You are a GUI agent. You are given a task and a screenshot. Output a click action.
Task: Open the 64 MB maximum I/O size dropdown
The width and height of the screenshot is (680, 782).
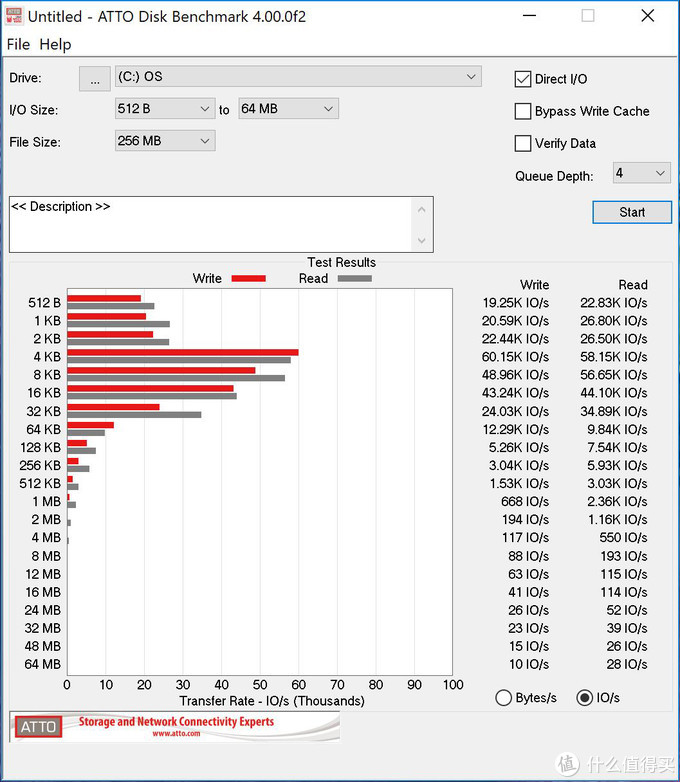tap(288, 109)
